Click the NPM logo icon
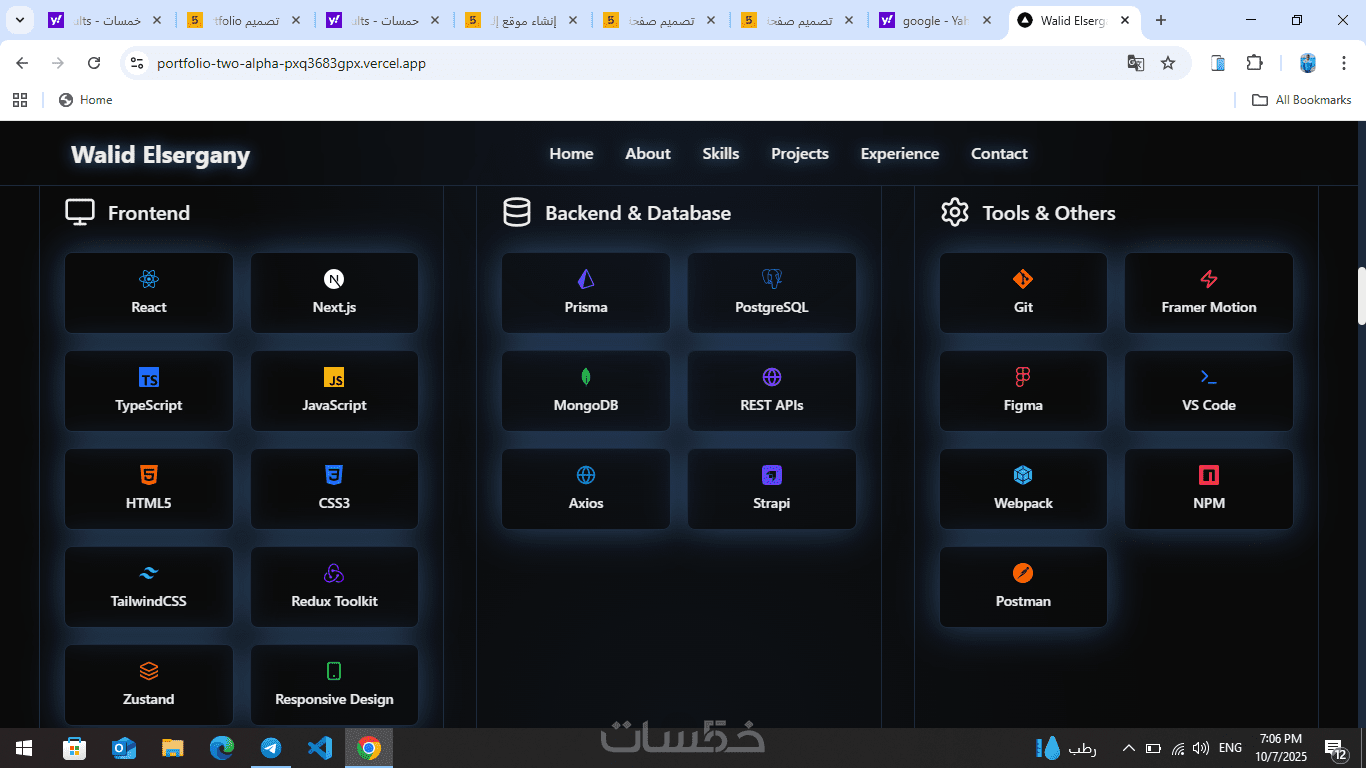This screenshot has height=768, width=1366. coord(1209,475)
